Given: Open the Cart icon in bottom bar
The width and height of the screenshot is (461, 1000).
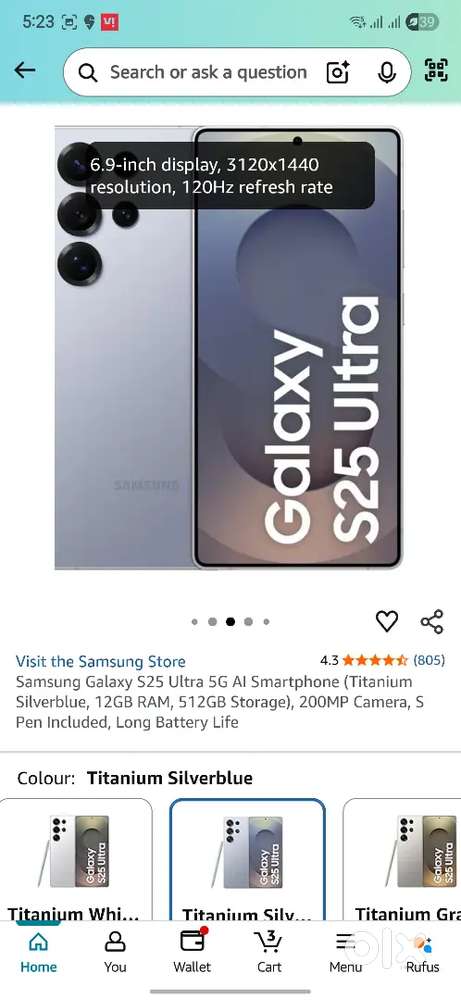Looking at the screenshot, I should (269, 951).
